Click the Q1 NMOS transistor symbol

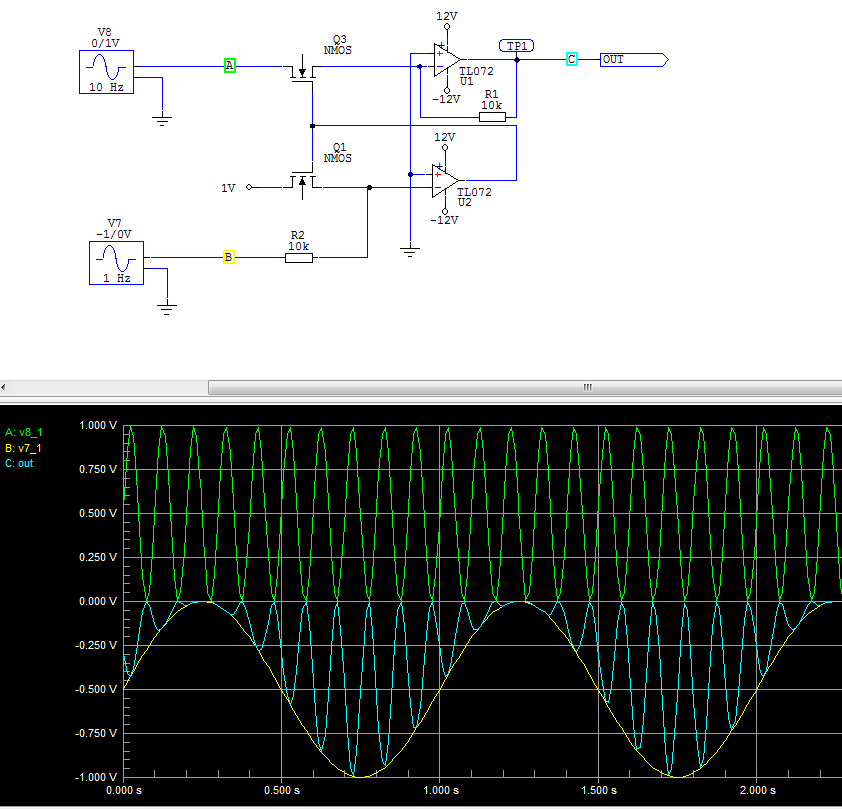pos(302,183)
